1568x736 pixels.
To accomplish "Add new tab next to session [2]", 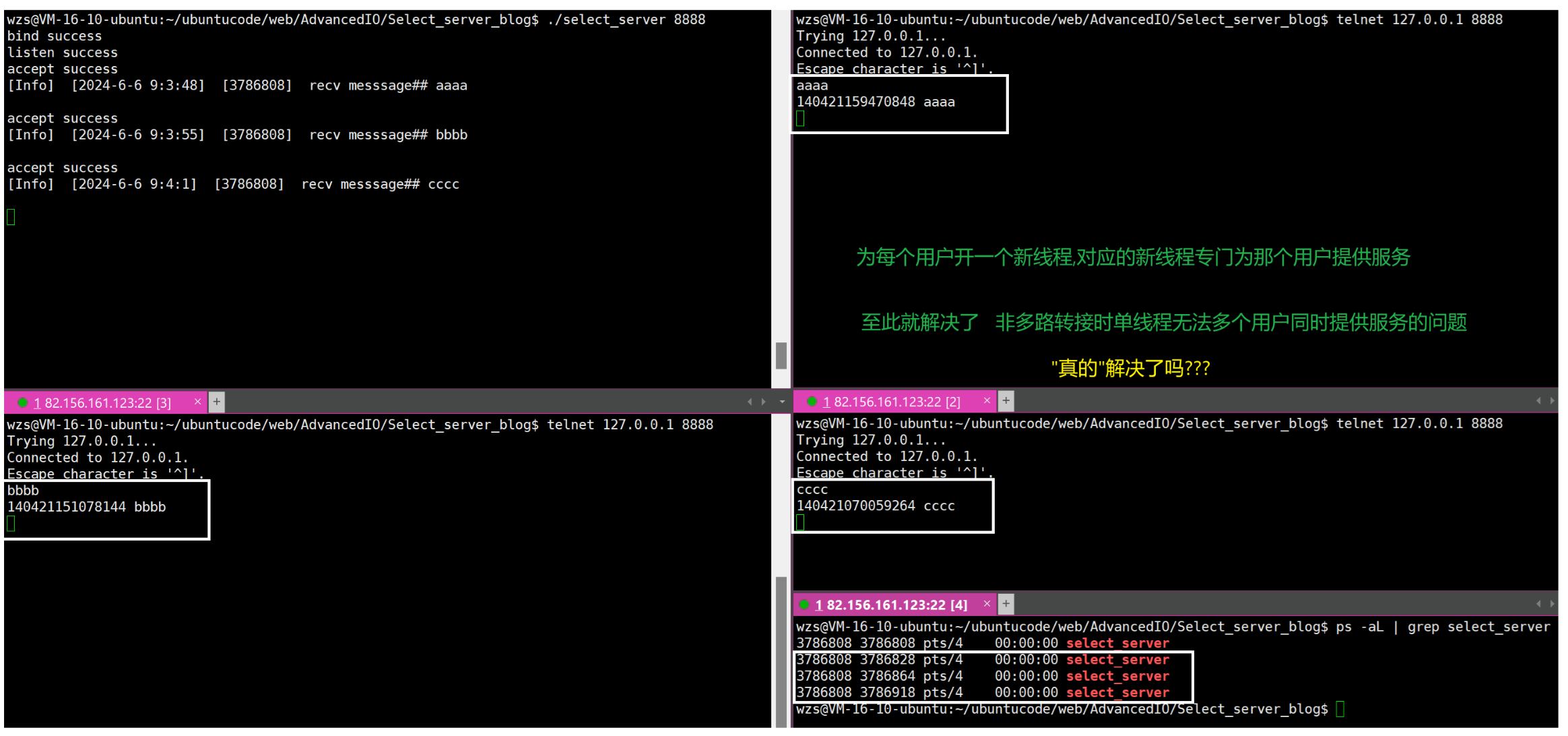I will coord(1006,401).
